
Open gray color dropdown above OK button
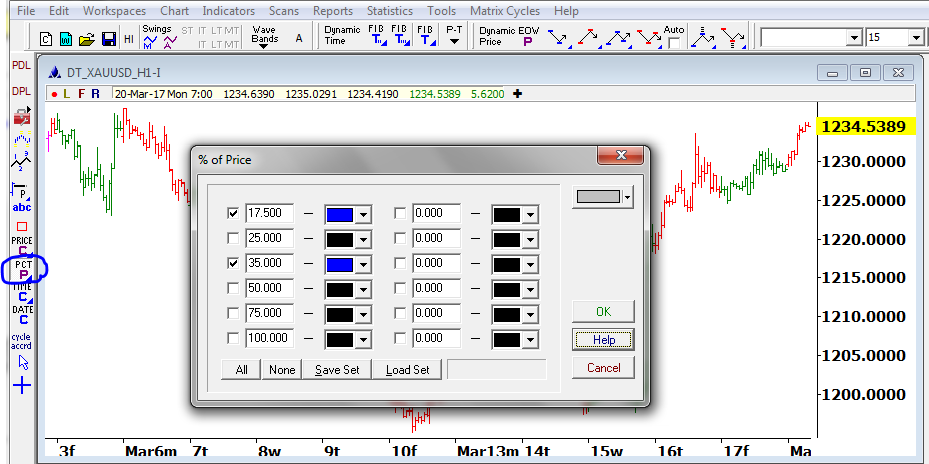(x=627, y=197)
